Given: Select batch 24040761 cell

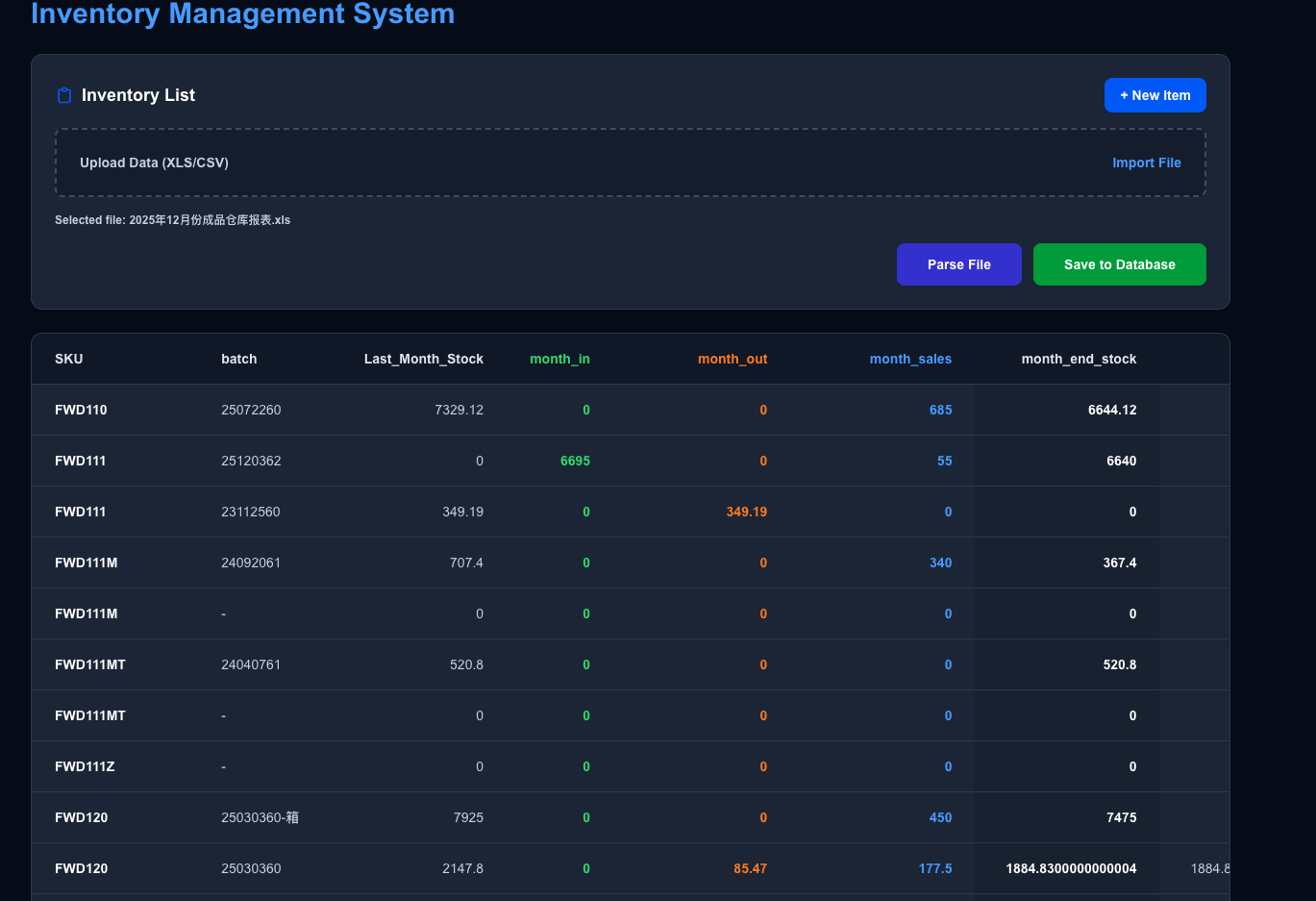Looking at the screenshot, I should [x=251, y=664].
